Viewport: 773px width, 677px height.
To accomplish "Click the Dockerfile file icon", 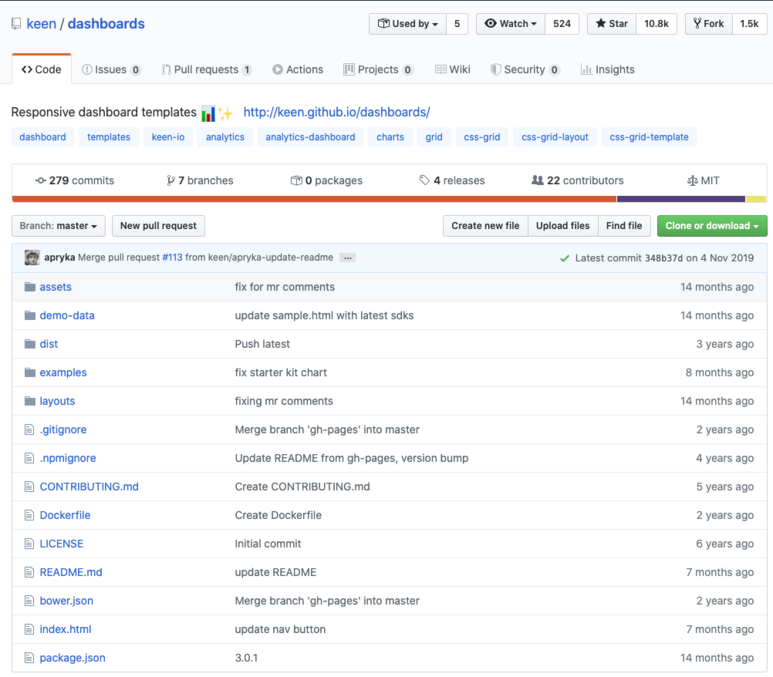I will tap(30, 516).
